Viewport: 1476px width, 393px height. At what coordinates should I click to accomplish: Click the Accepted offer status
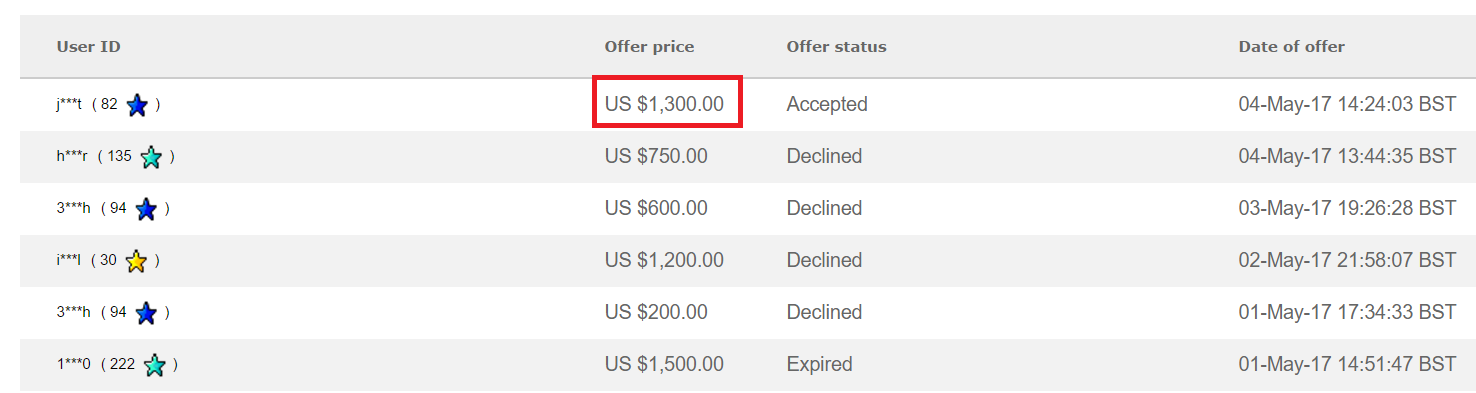[827, 104]
